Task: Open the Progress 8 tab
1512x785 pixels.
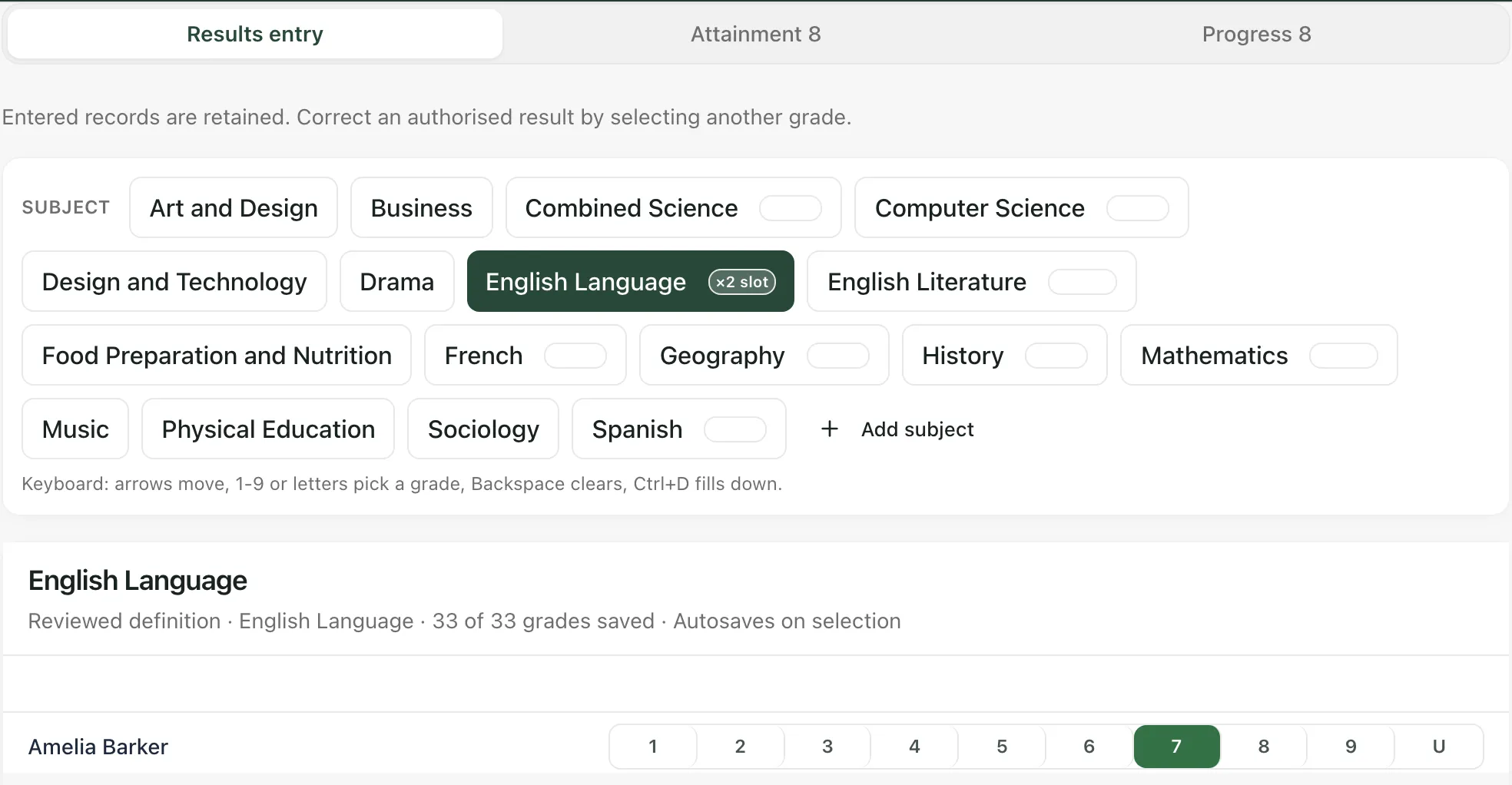Action: (x=1256, y=34)
